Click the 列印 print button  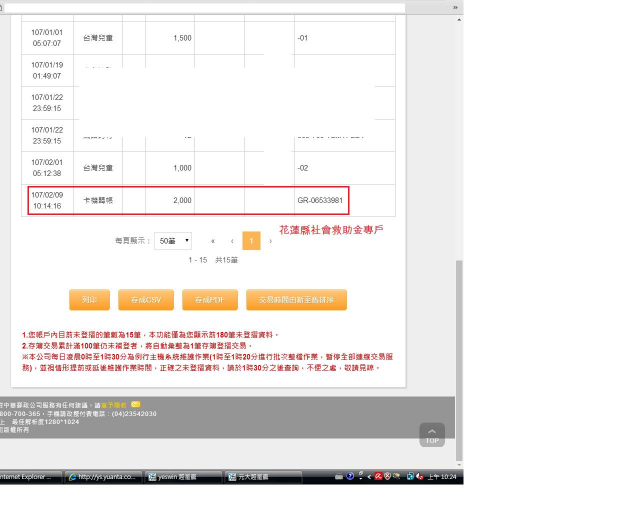tap(89, 299)
